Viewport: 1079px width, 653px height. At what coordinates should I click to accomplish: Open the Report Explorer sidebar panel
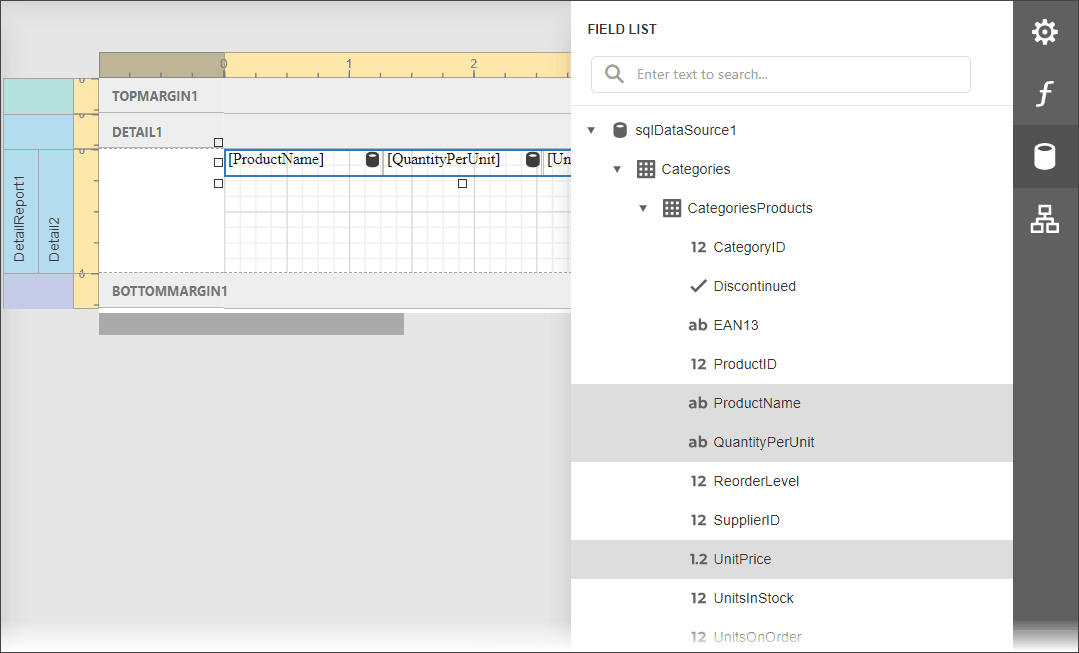(1045, 218)
